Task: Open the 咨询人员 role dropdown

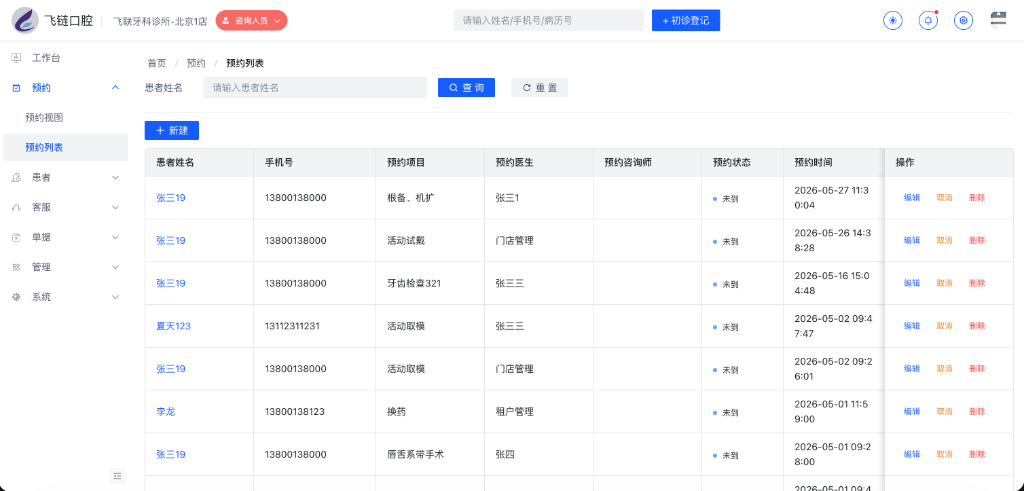Action: (x=251, y=20)
